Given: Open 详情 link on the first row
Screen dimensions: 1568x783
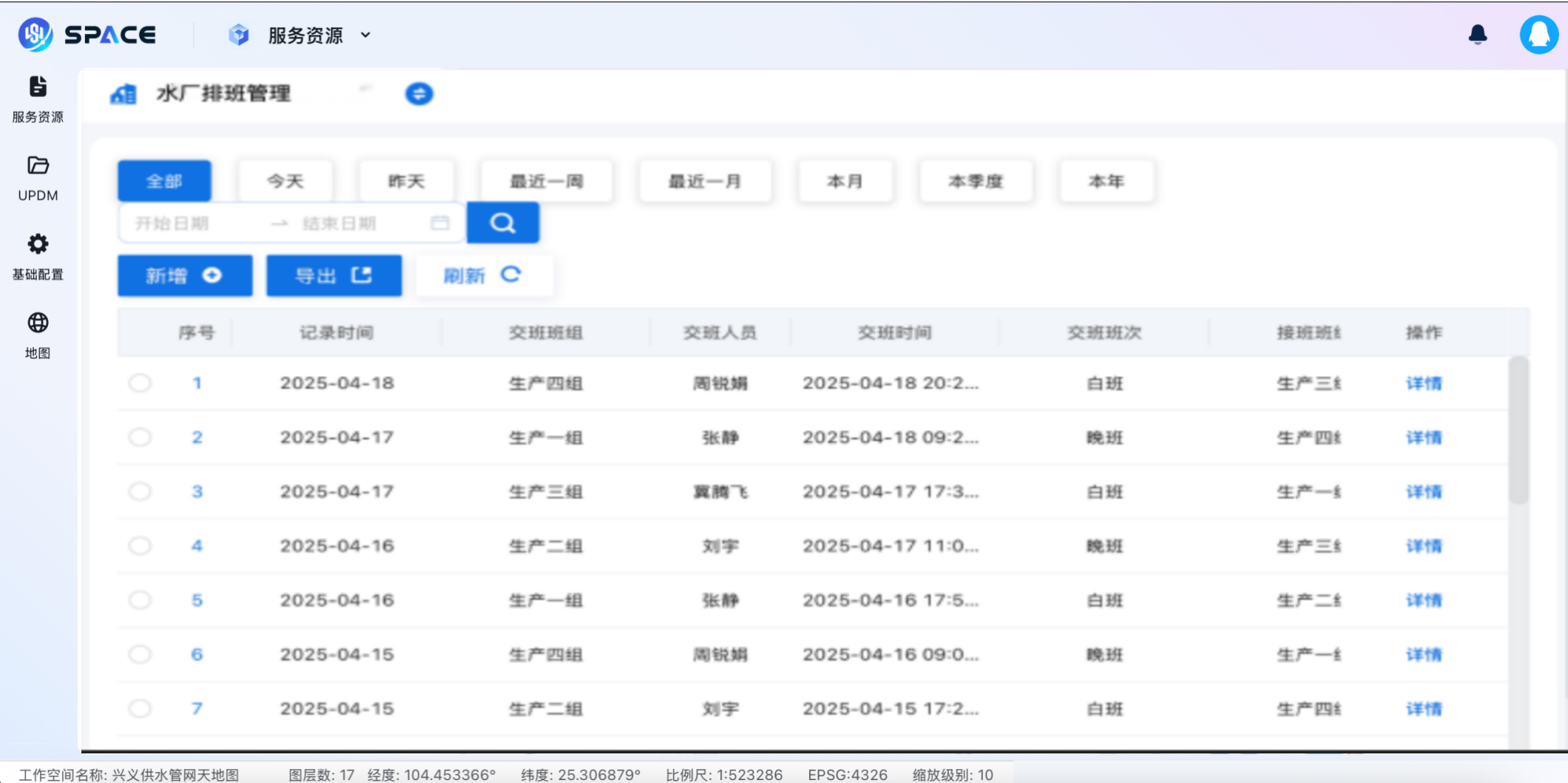Looking at the screenshot, I should tap(1422, 383).
